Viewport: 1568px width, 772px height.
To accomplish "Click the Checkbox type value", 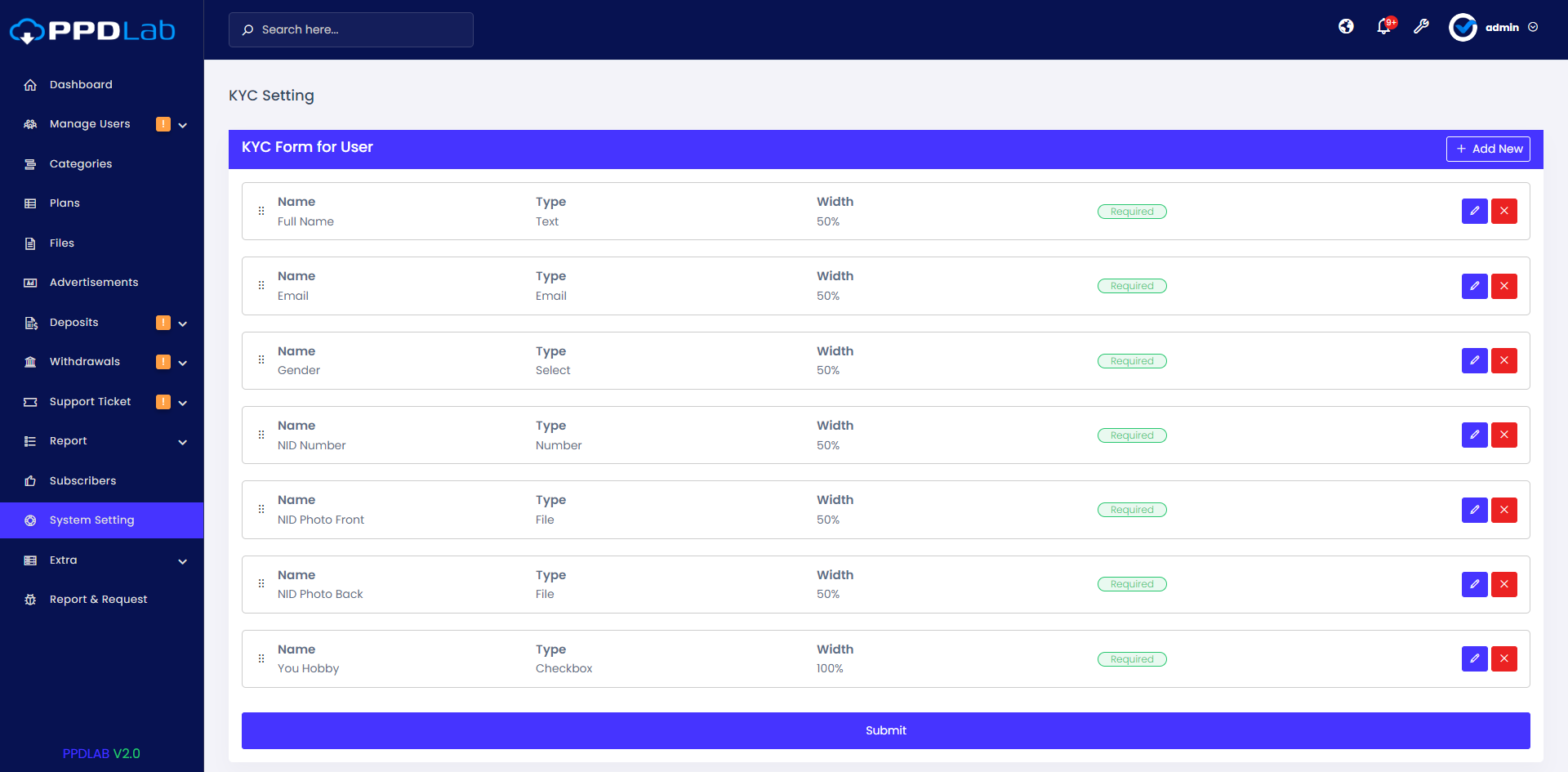I will point(563,668).
